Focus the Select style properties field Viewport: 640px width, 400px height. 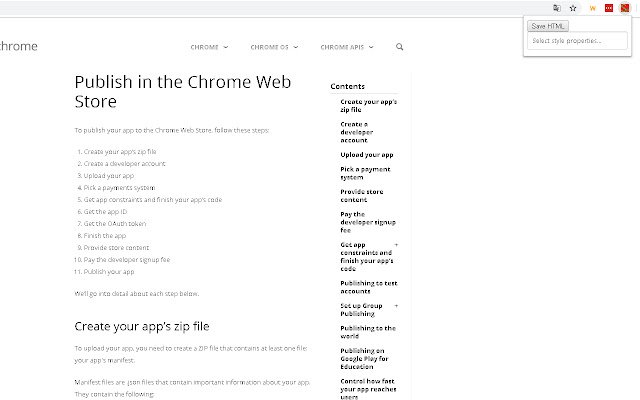(577, 41)
